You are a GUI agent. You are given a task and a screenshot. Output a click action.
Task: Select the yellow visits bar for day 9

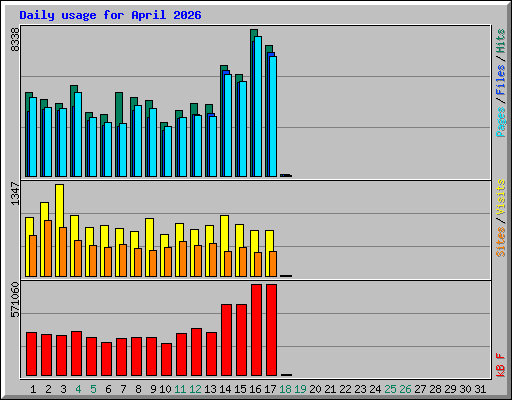(x=149, y=247)
